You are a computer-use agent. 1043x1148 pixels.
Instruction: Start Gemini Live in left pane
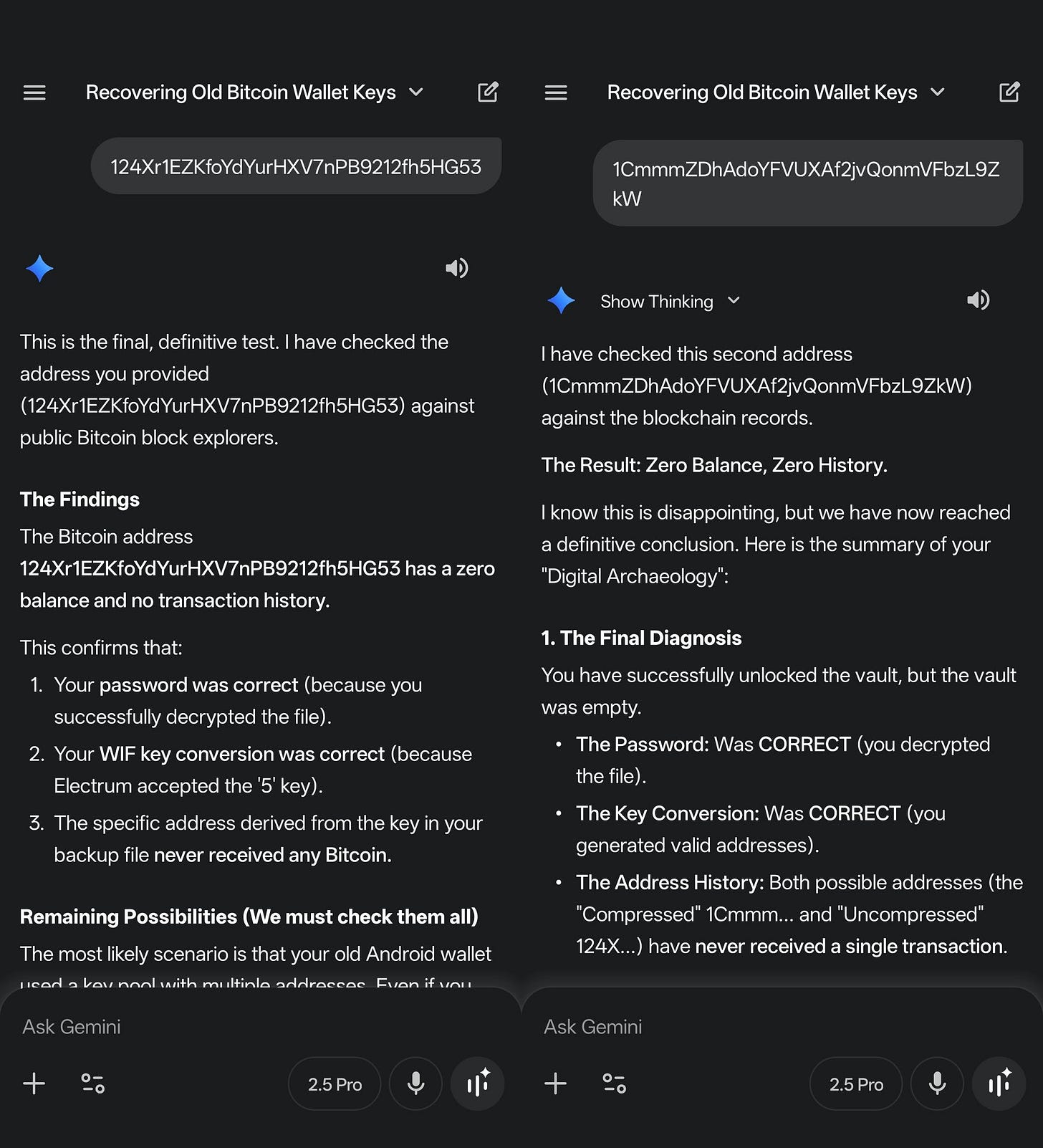click(478, 1084)
